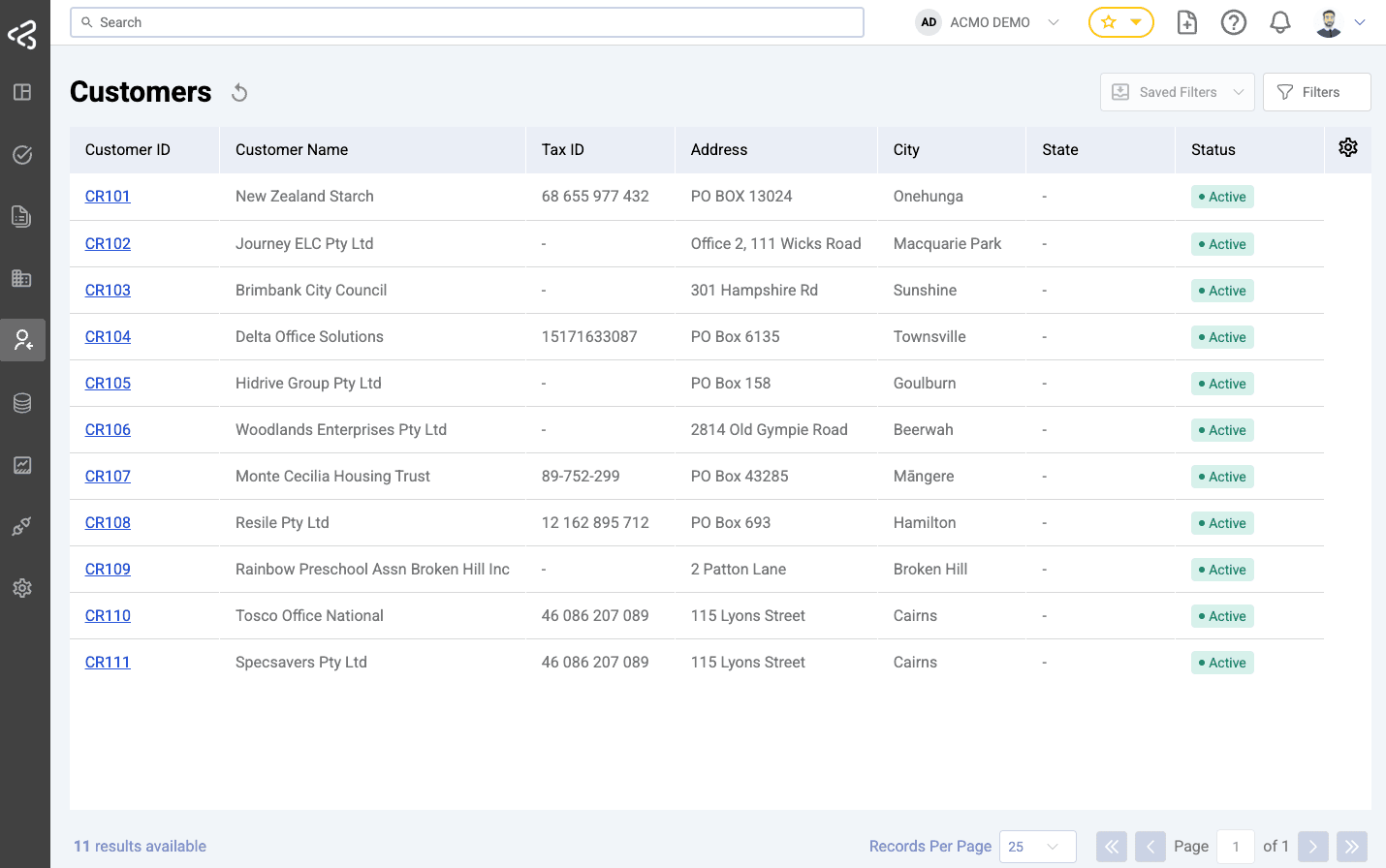Click the refresh icon beside Customers
This screenshot has width=1386, height=868.
239,93
